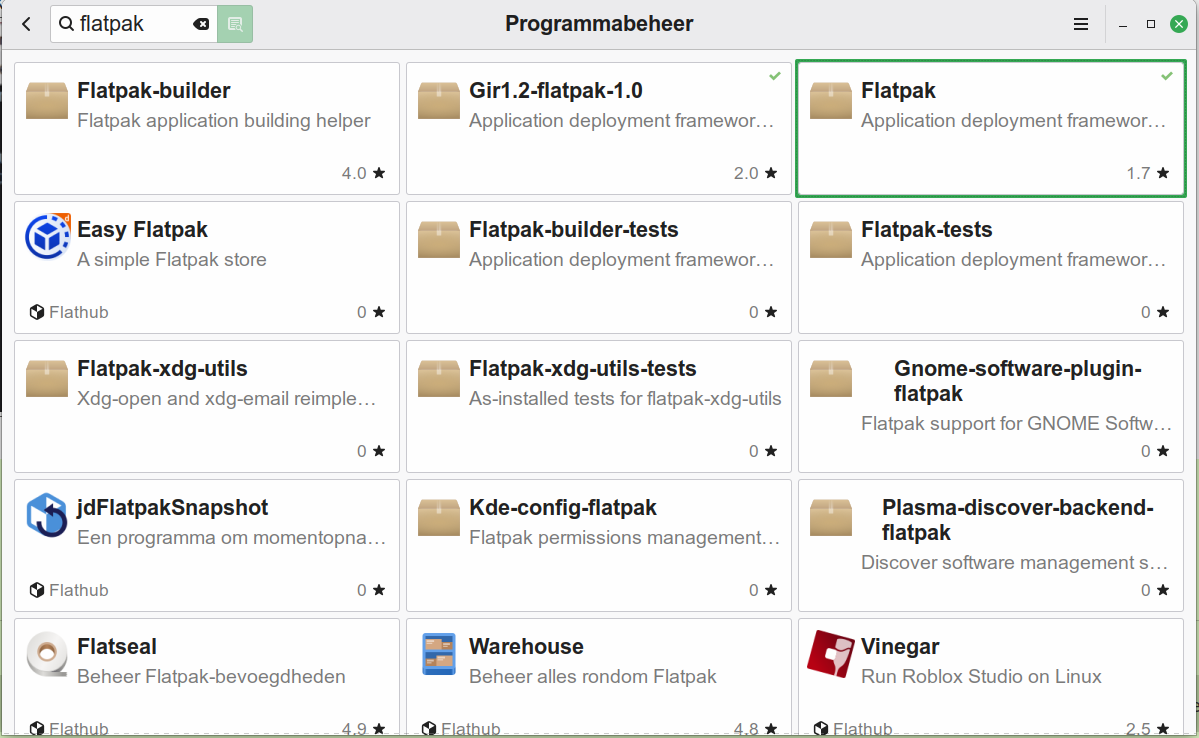The image size is (1199, 738).
Task: Maximize the Programmabeheer window
Action: tap(1151, 24)
